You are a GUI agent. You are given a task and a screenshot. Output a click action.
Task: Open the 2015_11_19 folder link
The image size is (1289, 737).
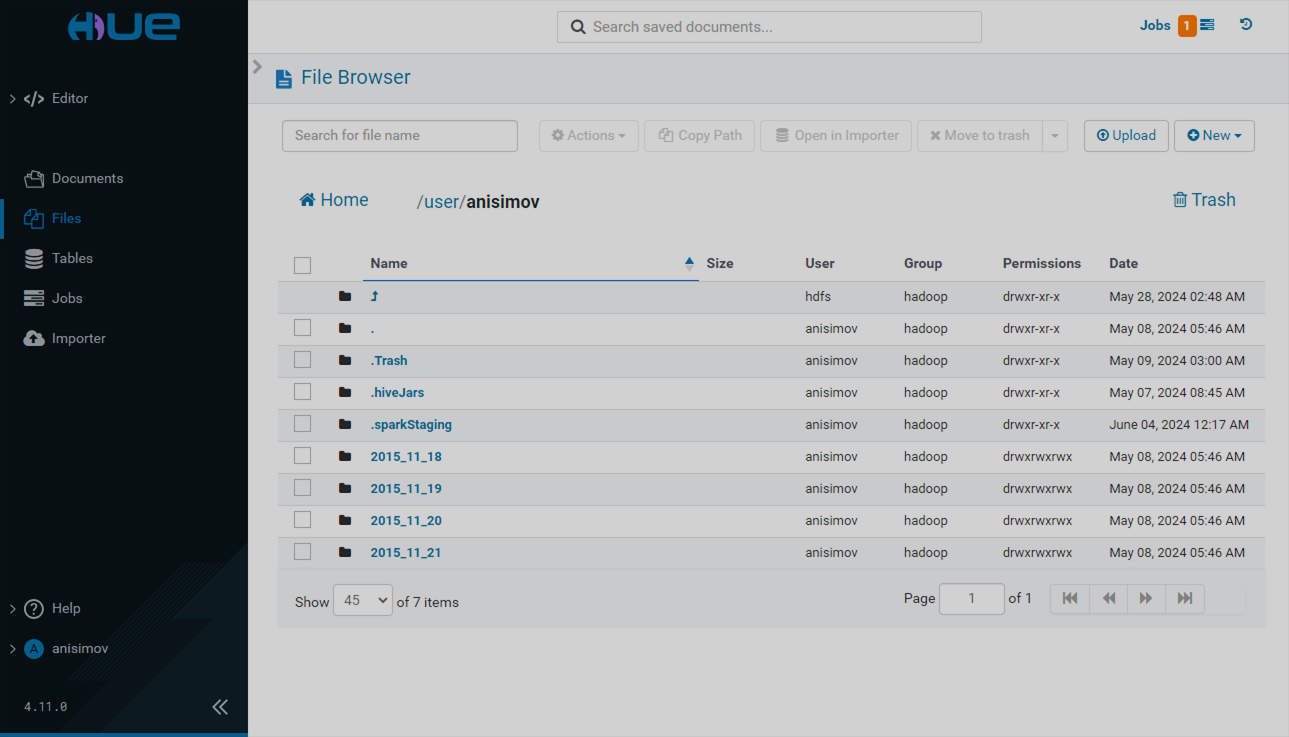pyautogui.click(x=406, y=489)
